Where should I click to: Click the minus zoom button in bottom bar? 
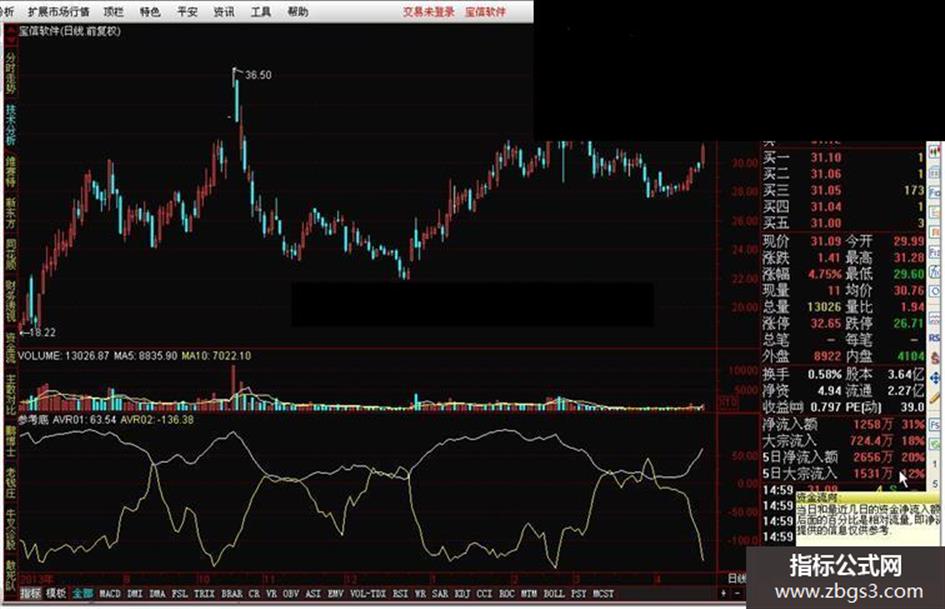(x=737, y=593)
